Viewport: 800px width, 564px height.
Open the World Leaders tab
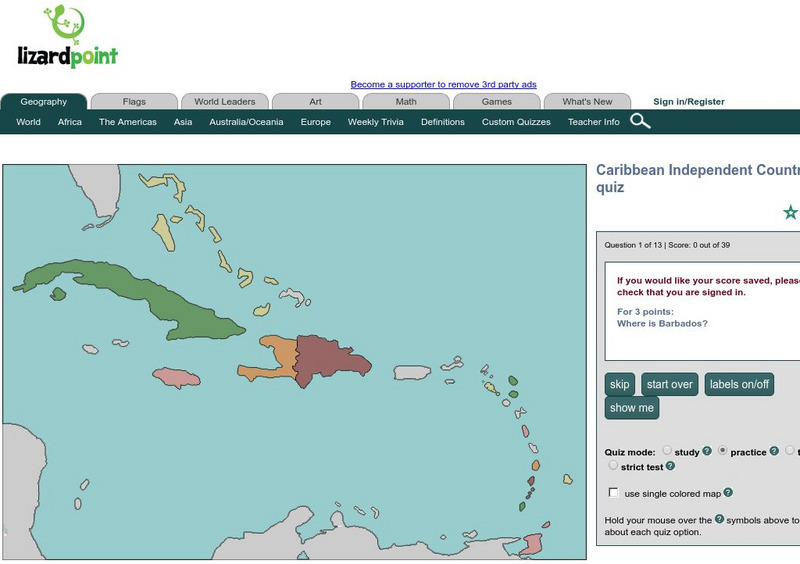[x=224, y=102]
